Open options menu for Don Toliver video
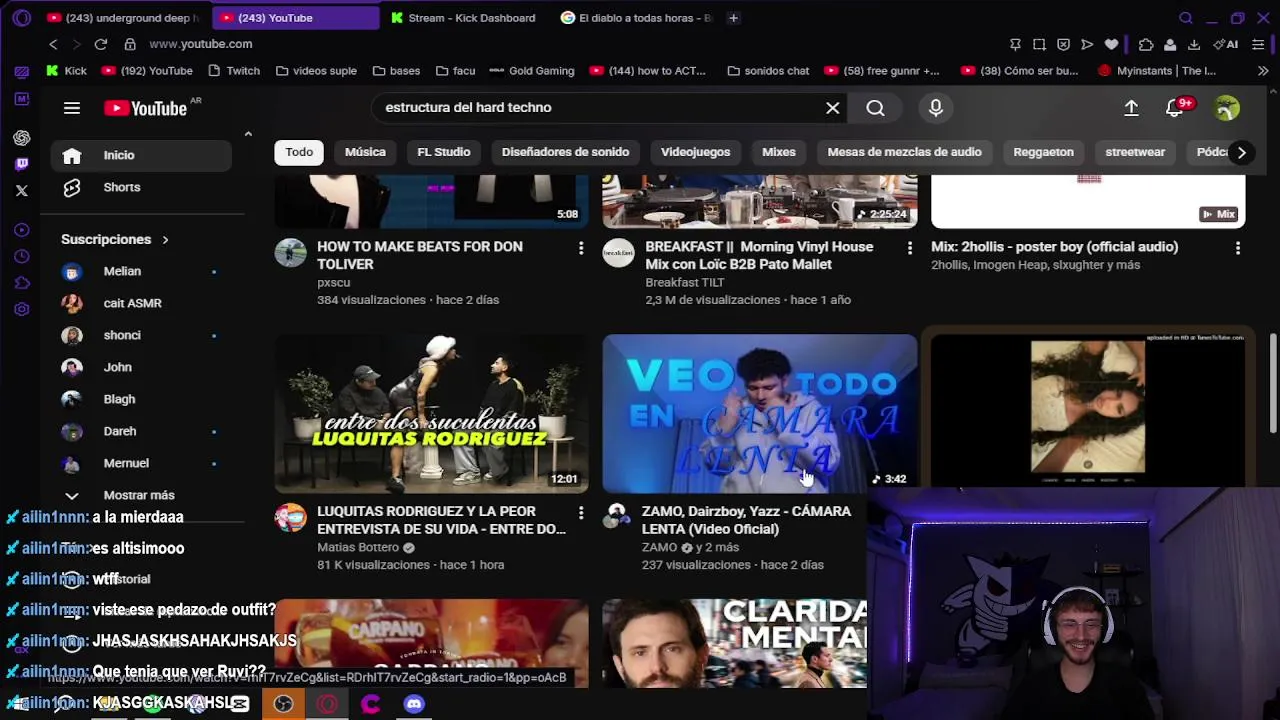The image size is (1280, 720). pos(581,248)
